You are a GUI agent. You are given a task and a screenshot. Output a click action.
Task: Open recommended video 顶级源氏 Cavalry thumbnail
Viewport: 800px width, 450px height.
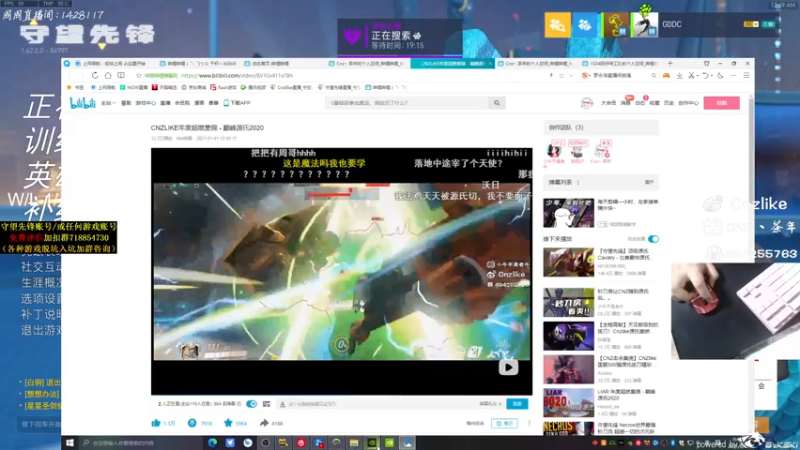pyautogui.click(x=568, y=262)
